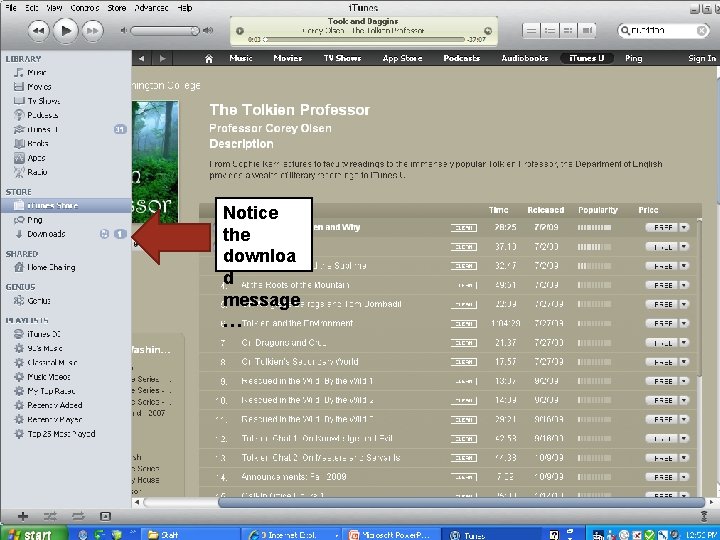Open dropdown arrow for On Dragons and Orcs price
Viewport: 720px width, 540px height.
point(684,343)
